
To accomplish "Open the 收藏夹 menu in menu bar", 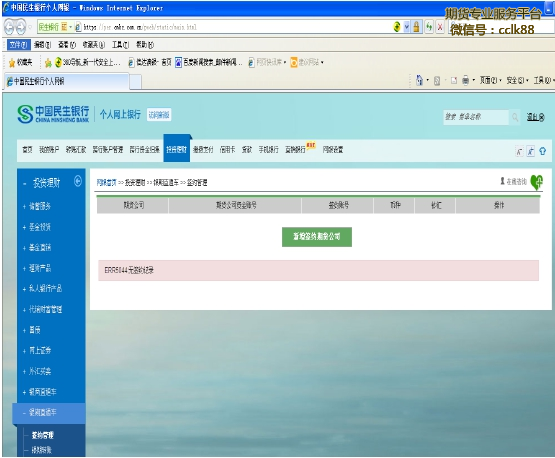I will [93, 45].
